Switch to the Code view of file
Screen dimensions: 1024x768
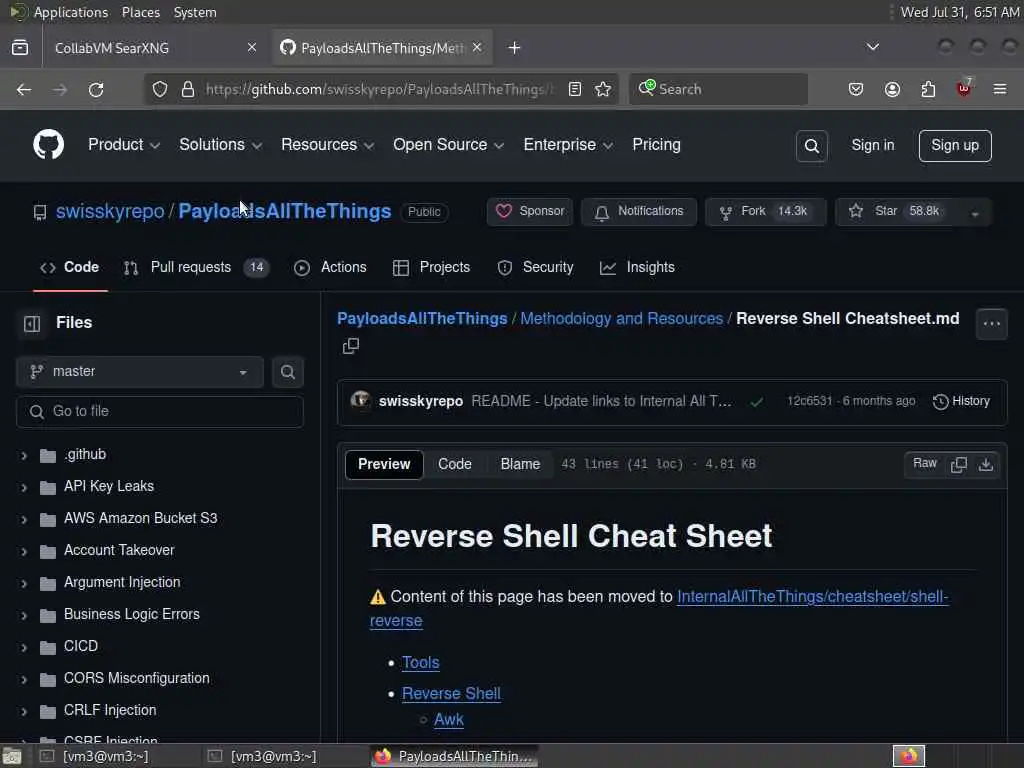455,464
